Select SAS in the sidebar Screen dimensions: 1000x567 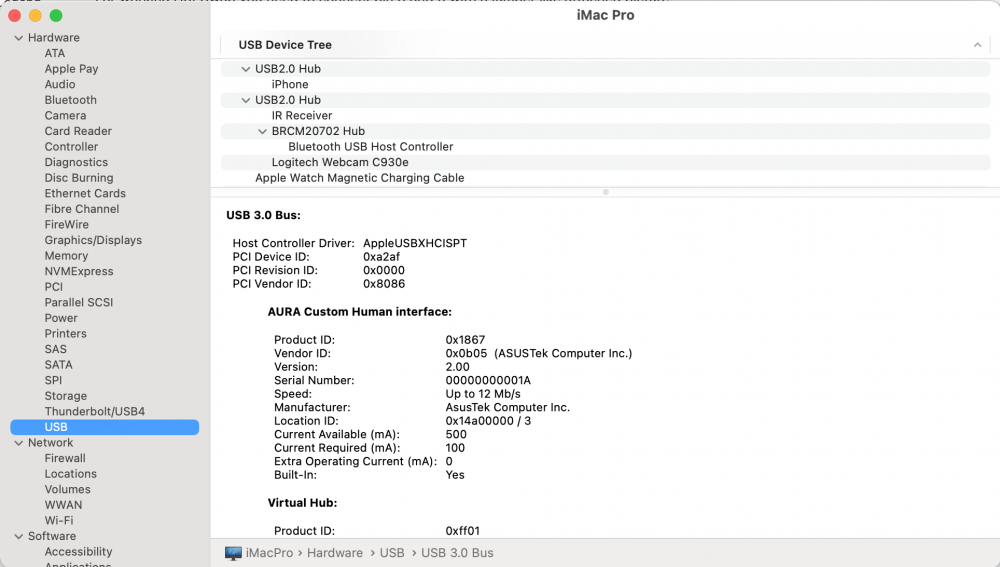pos(55,350)
